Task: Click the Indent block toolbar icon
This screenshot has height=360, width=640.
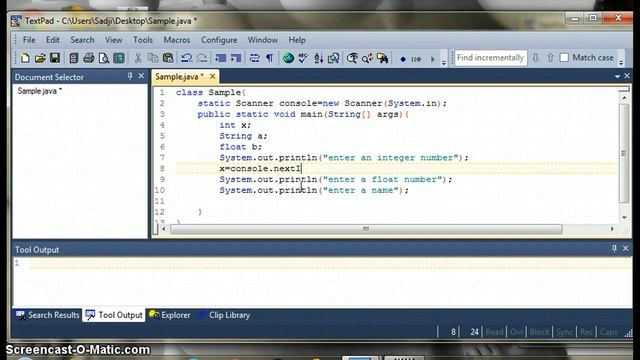Action: coord(221,58)
